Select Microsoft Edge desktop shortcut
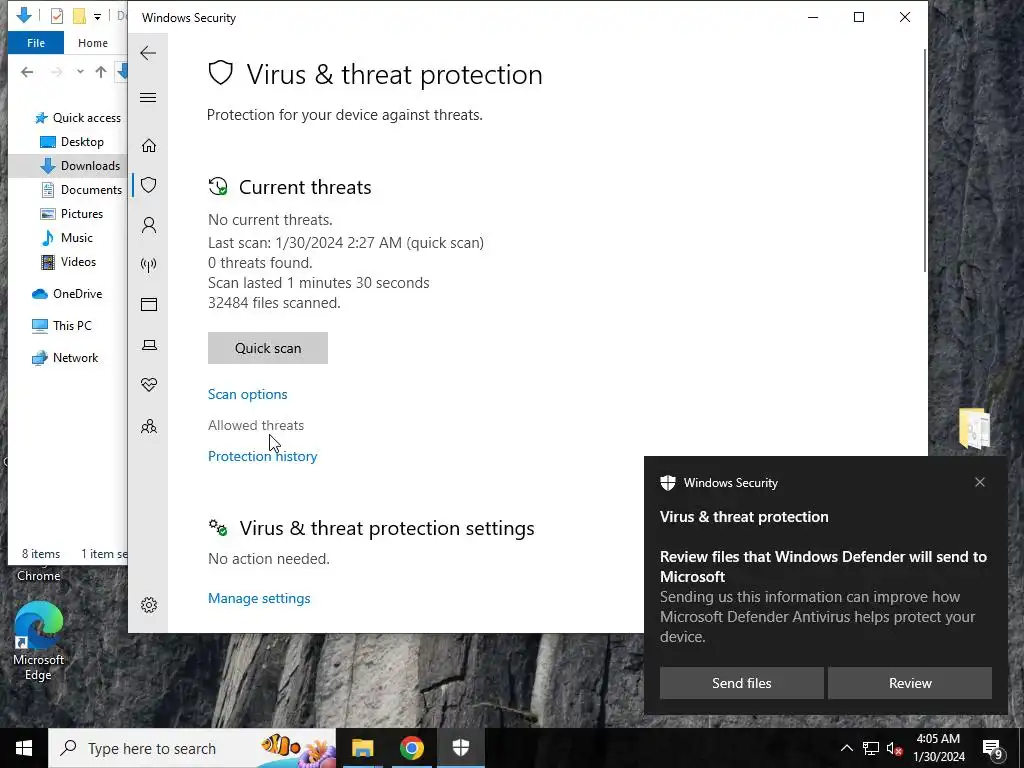This screenshot has width=1024, height=768. [x=38, y=641]
